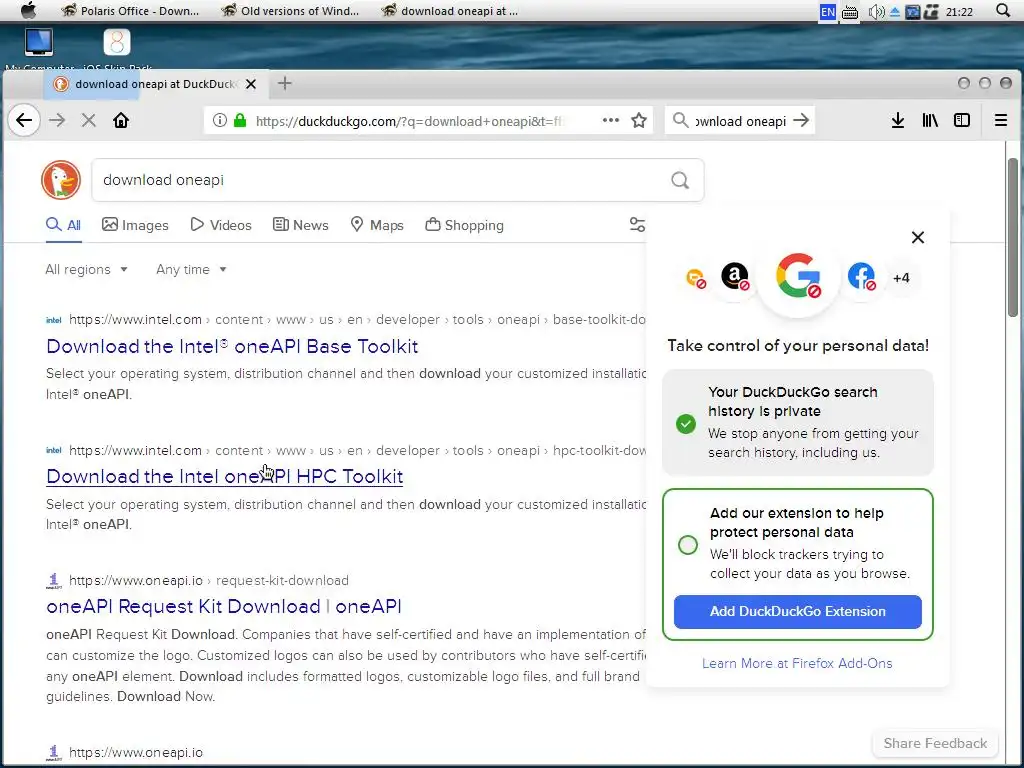
Task: Open oneAPI Request Kit Download result
Action: 223,606
